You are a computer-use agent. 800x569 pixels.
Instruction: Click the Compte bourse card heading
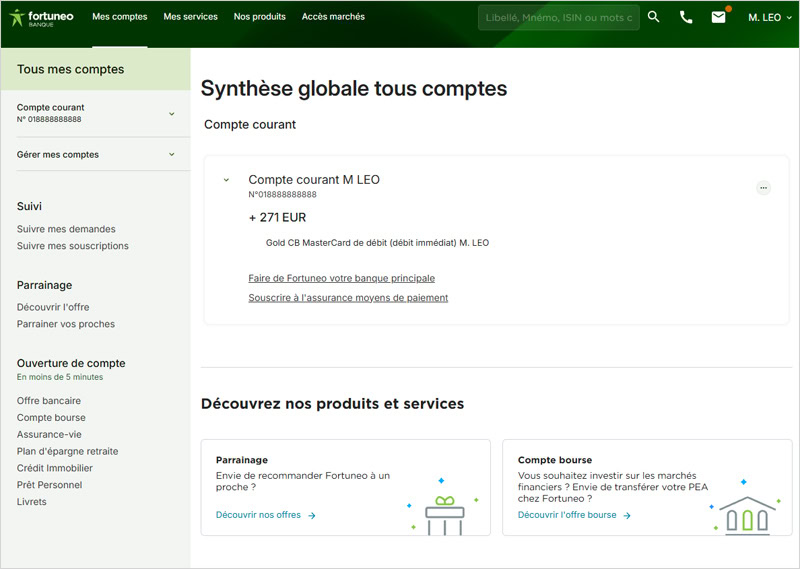pyautogui.click(x=555, y=460)
